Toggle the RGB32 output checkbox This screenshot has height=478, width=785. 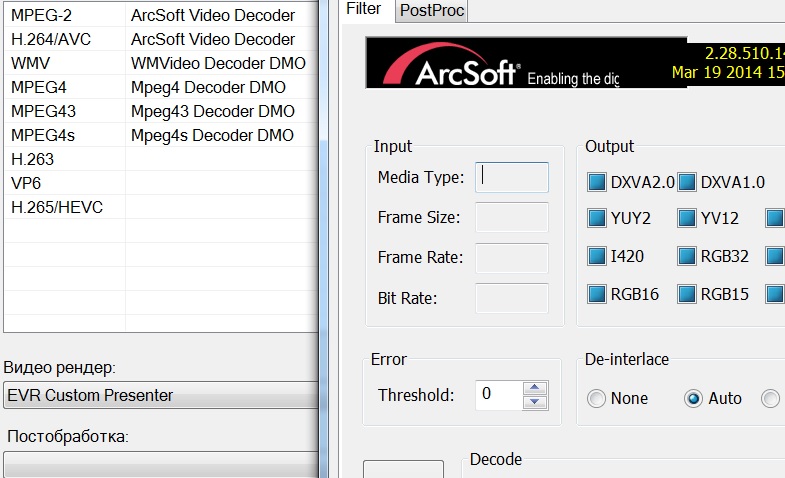click(x=687, y=256)
